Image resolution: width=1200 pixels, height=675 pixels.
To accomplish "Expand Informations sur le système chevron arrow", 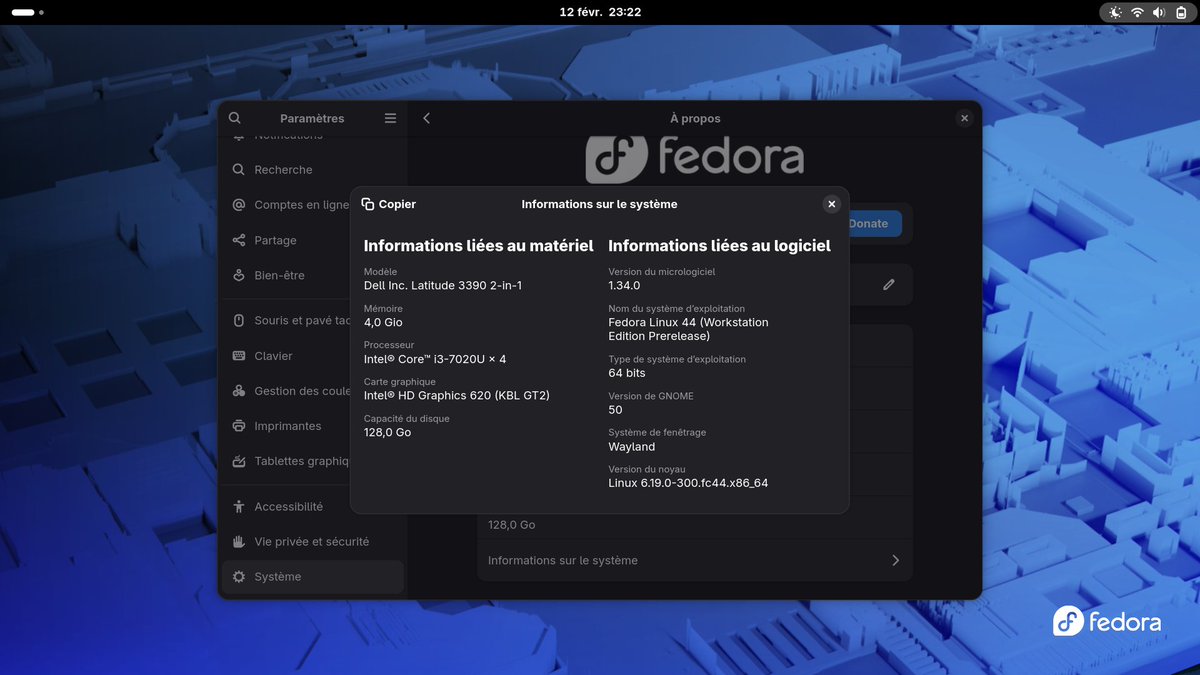I will click(895, 561).
